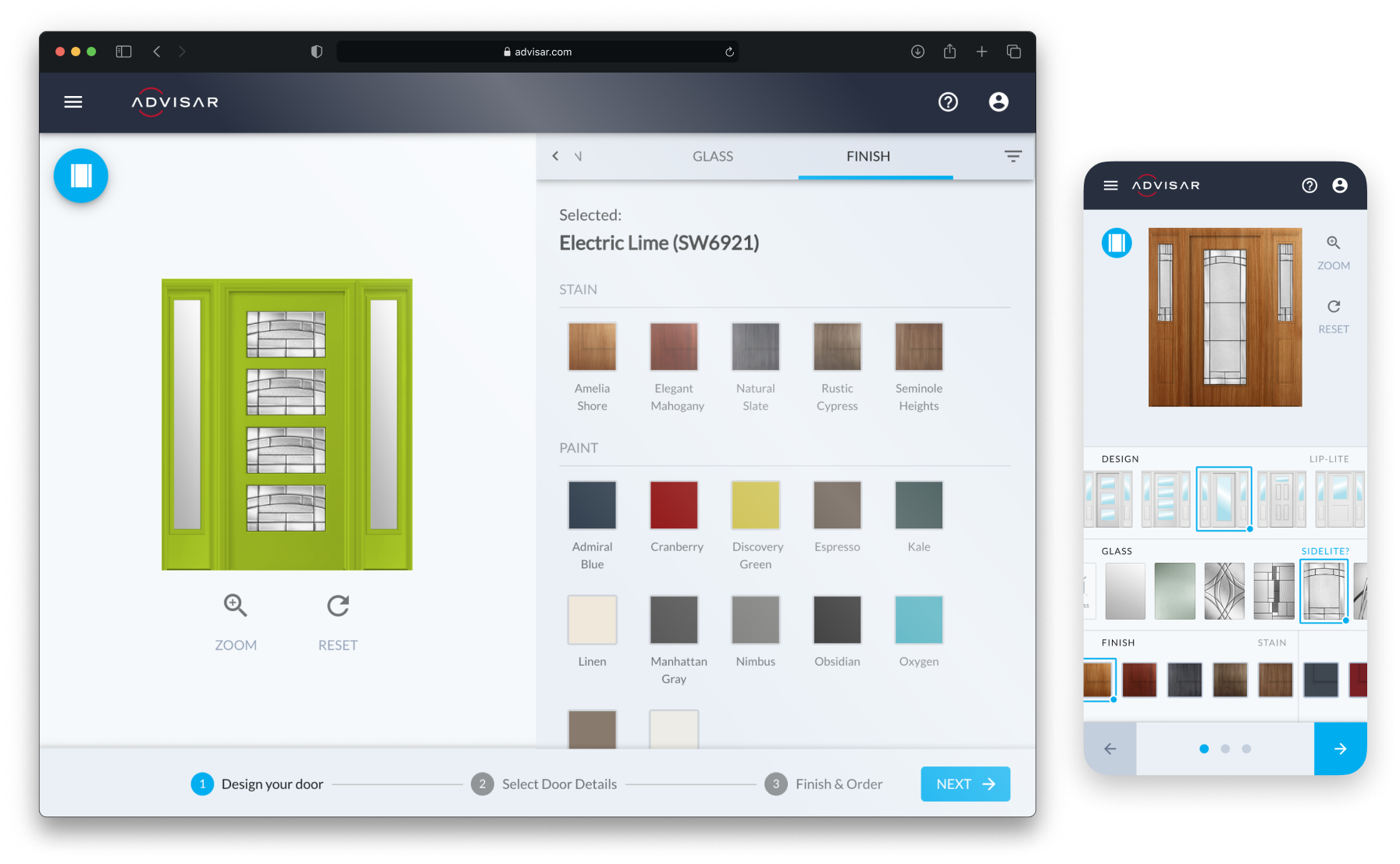Screen dimensions: 1400x864
Task: Switch to the Finish tab
Action: [x=867, y=156]
